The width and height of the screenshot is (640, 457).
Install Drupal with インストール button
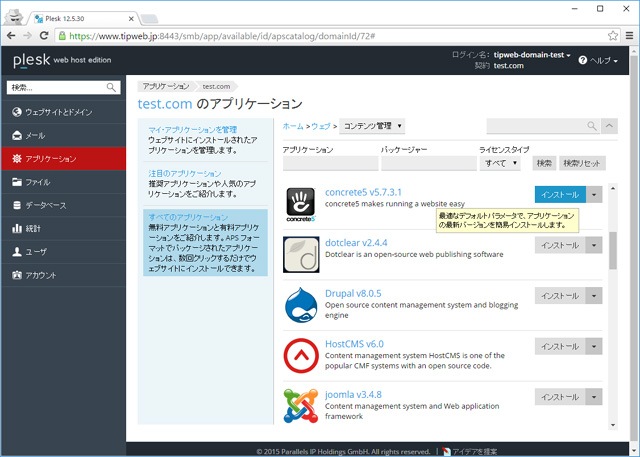pyautogui.click(x=560, y=296)
